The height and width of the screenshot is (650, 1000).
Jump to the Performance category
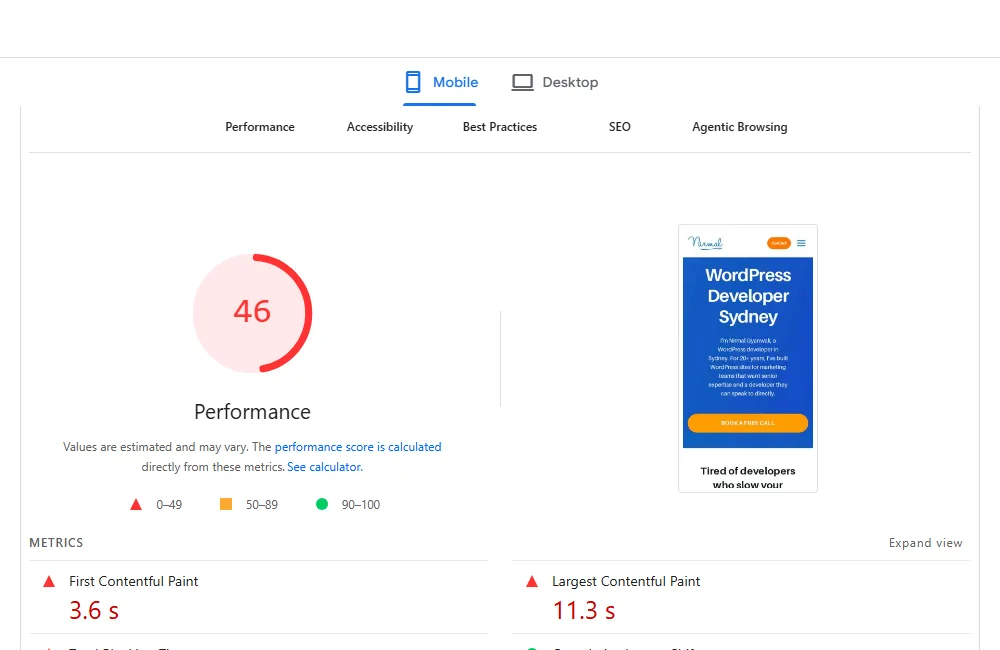click(x=260, y=127)
